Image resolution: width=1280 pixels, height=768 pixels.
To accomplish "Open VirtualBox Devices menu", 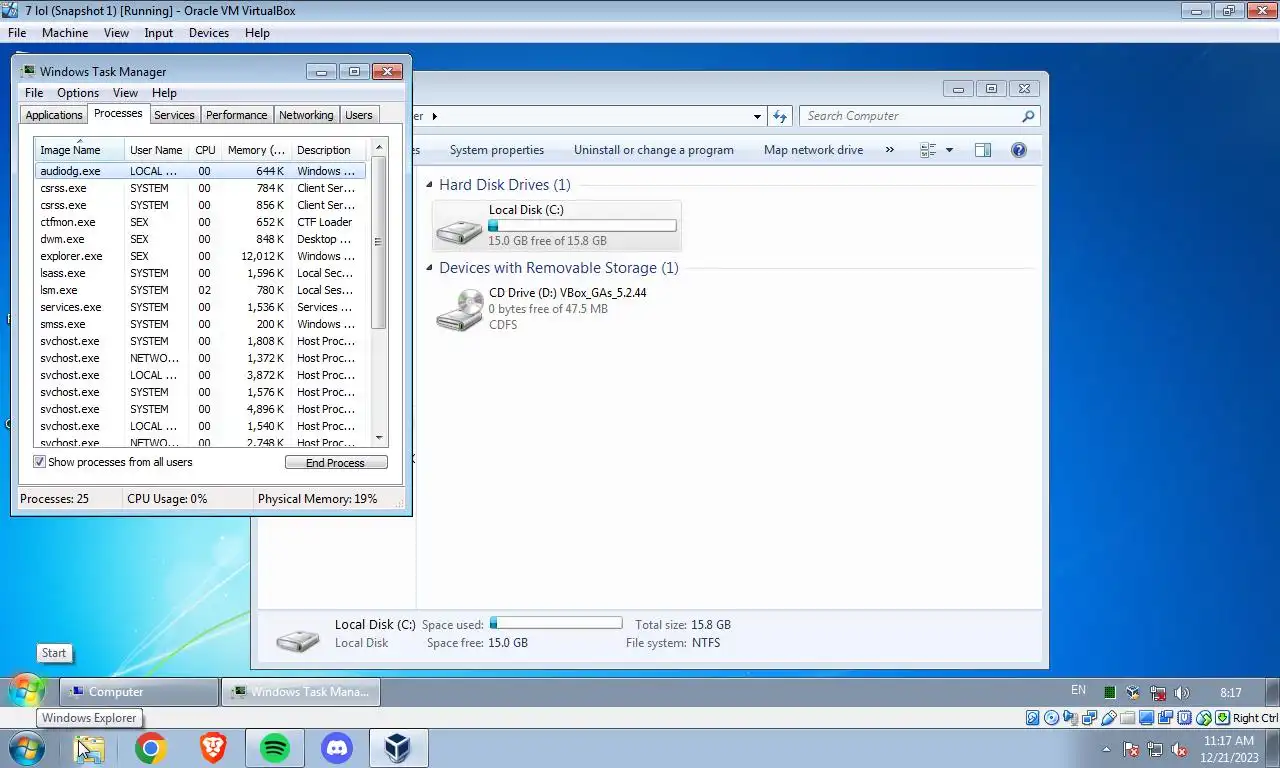I will tap(209, 33).
